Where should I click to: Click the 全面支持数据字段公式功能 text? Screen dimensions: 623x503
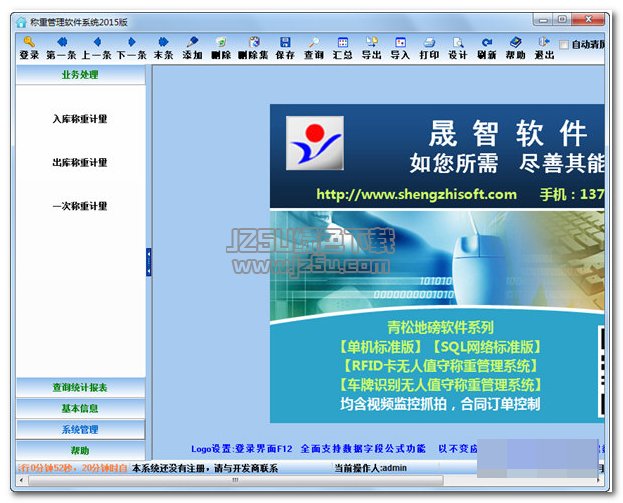click(363, 449)
